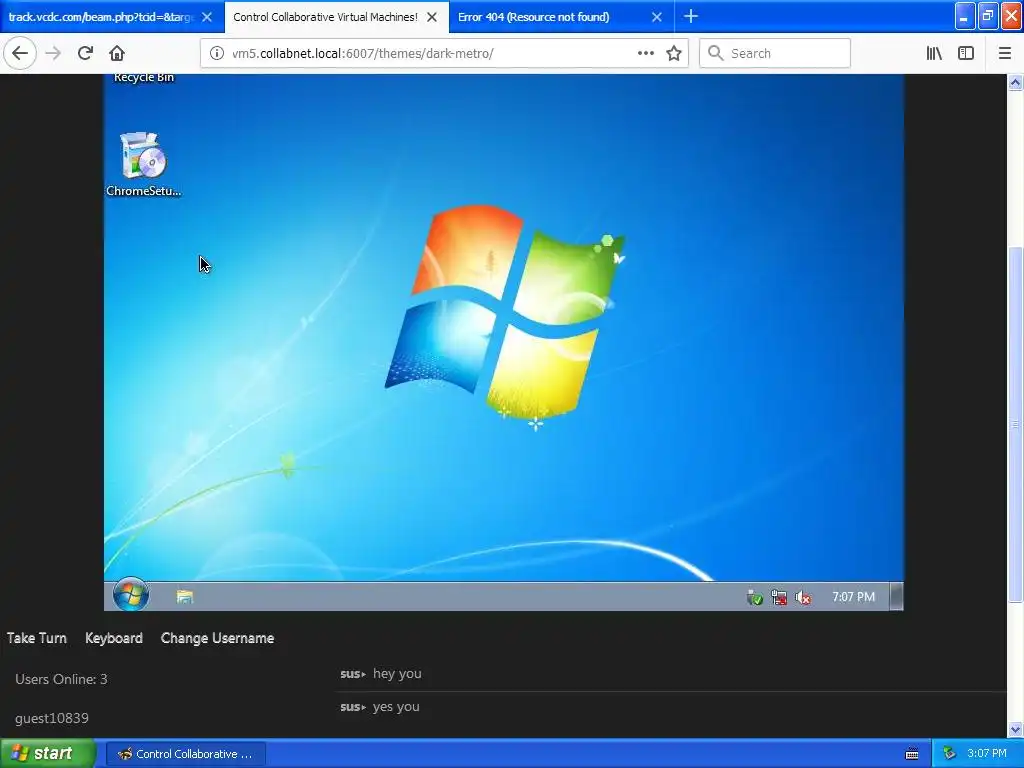Click the vertical scrollbar thumb
1024x768 pixels.
tap(1015, 424)
